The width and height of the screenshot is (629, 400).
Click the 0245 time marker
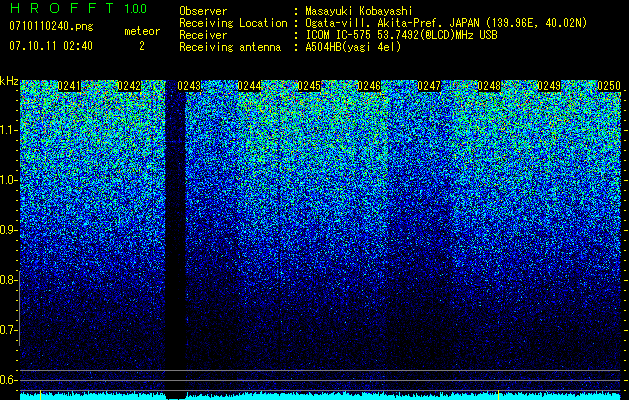click(x=309, y=86)
